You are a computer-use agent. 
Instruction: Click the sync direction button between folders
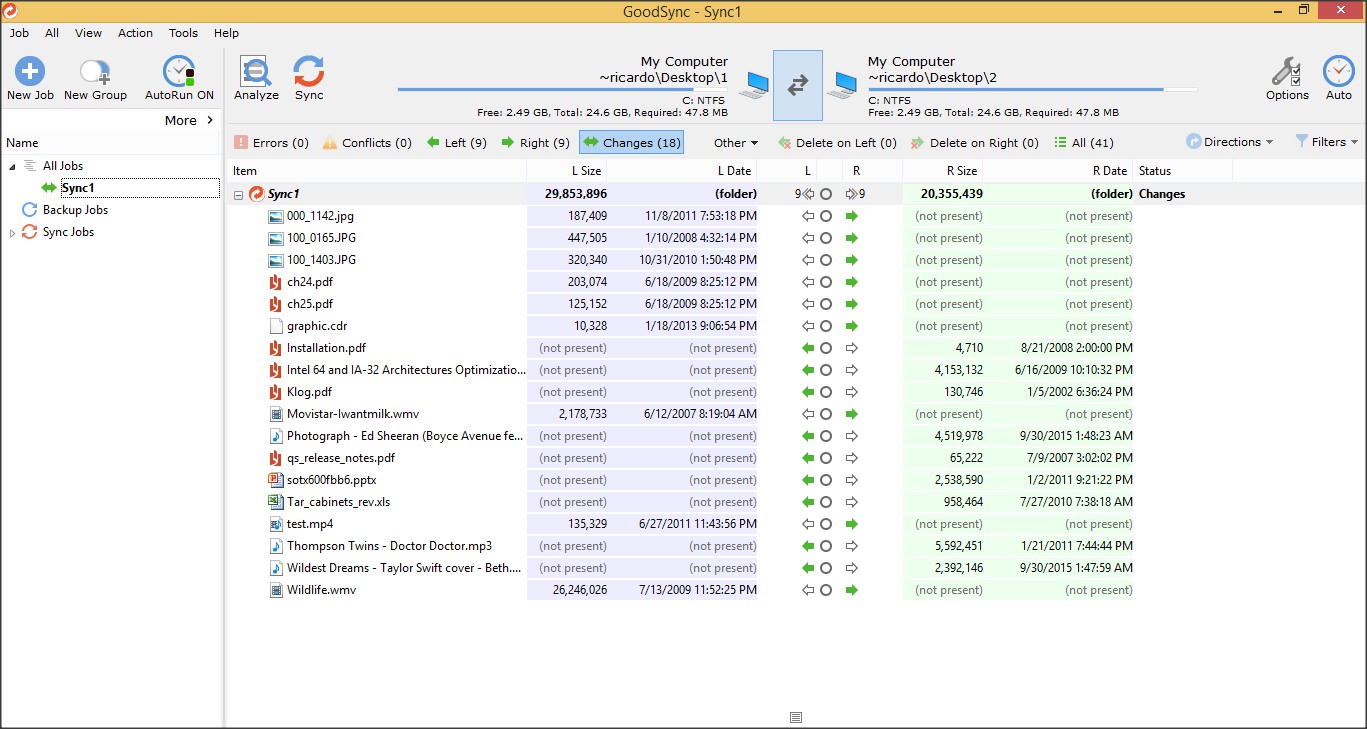(x=798, y=86)
